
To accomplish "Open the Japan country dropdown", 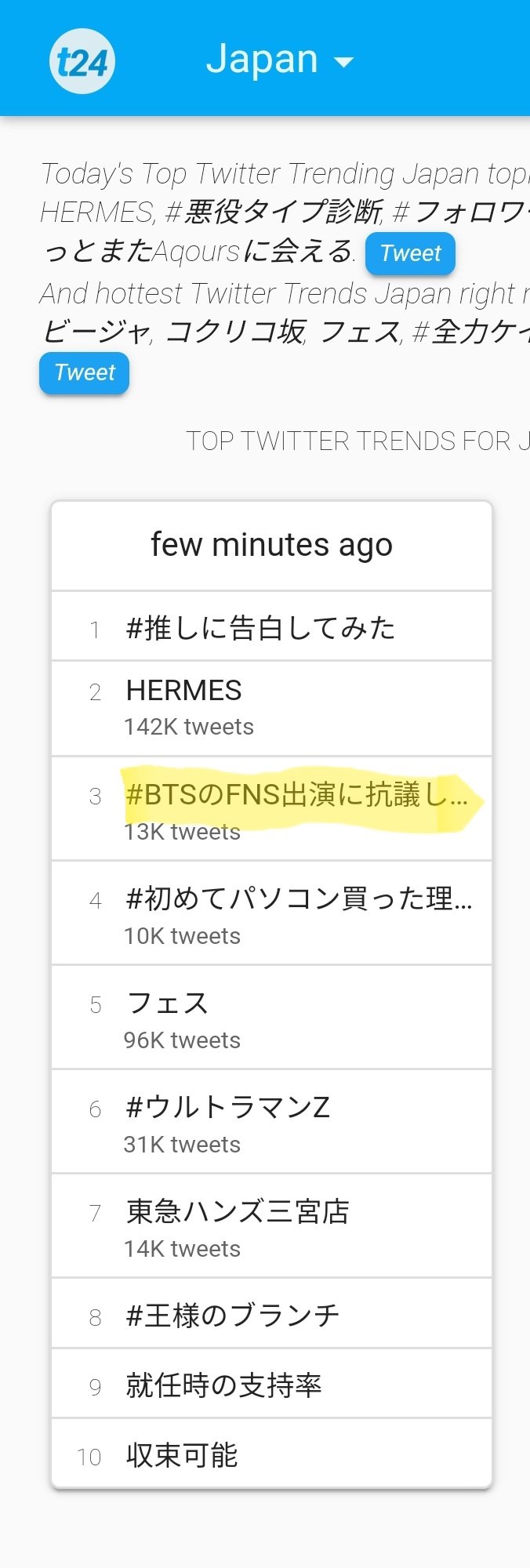I will coord(262,60).
